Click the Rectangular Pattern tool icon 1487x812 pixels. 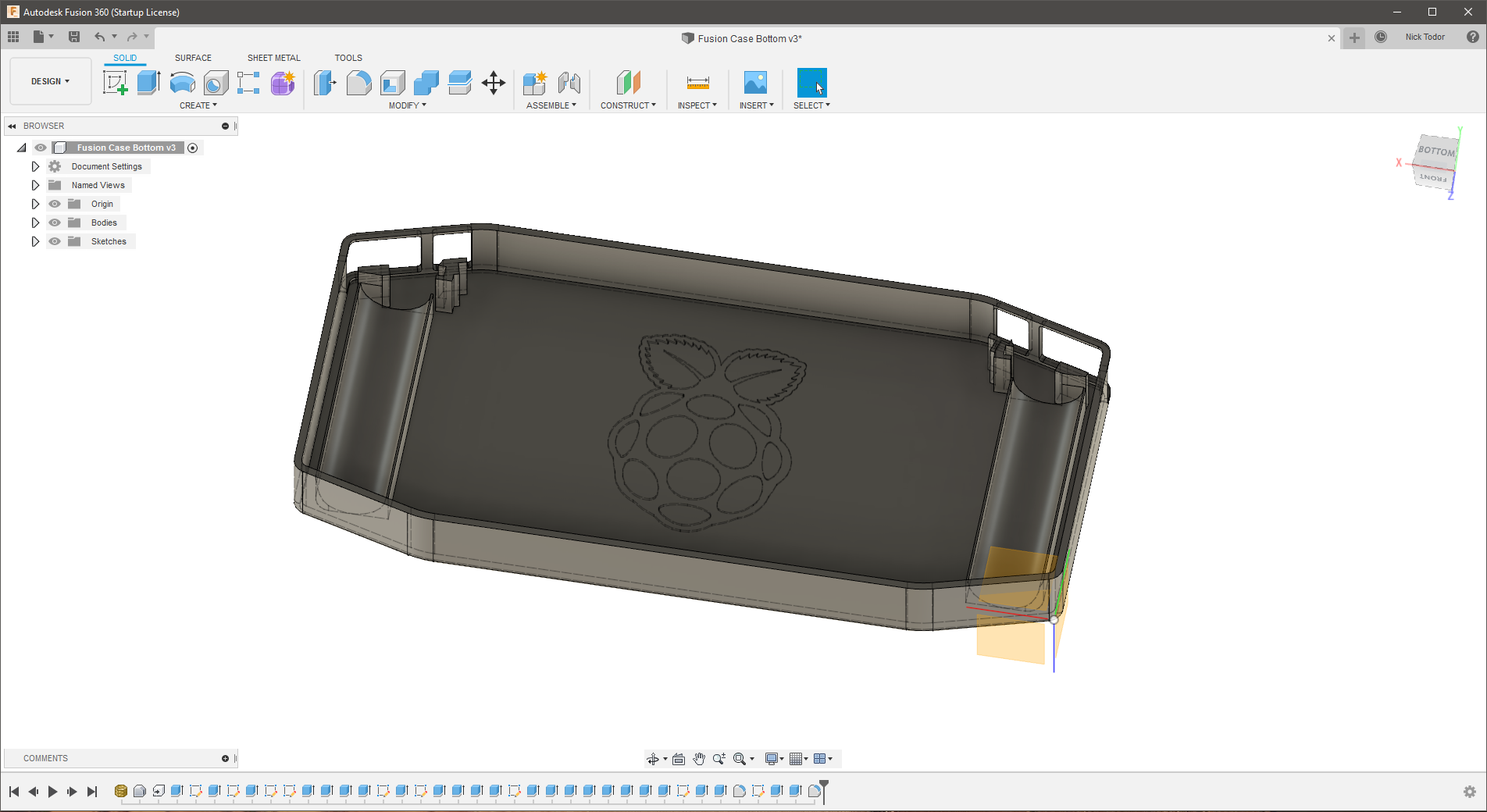[248, 83]
